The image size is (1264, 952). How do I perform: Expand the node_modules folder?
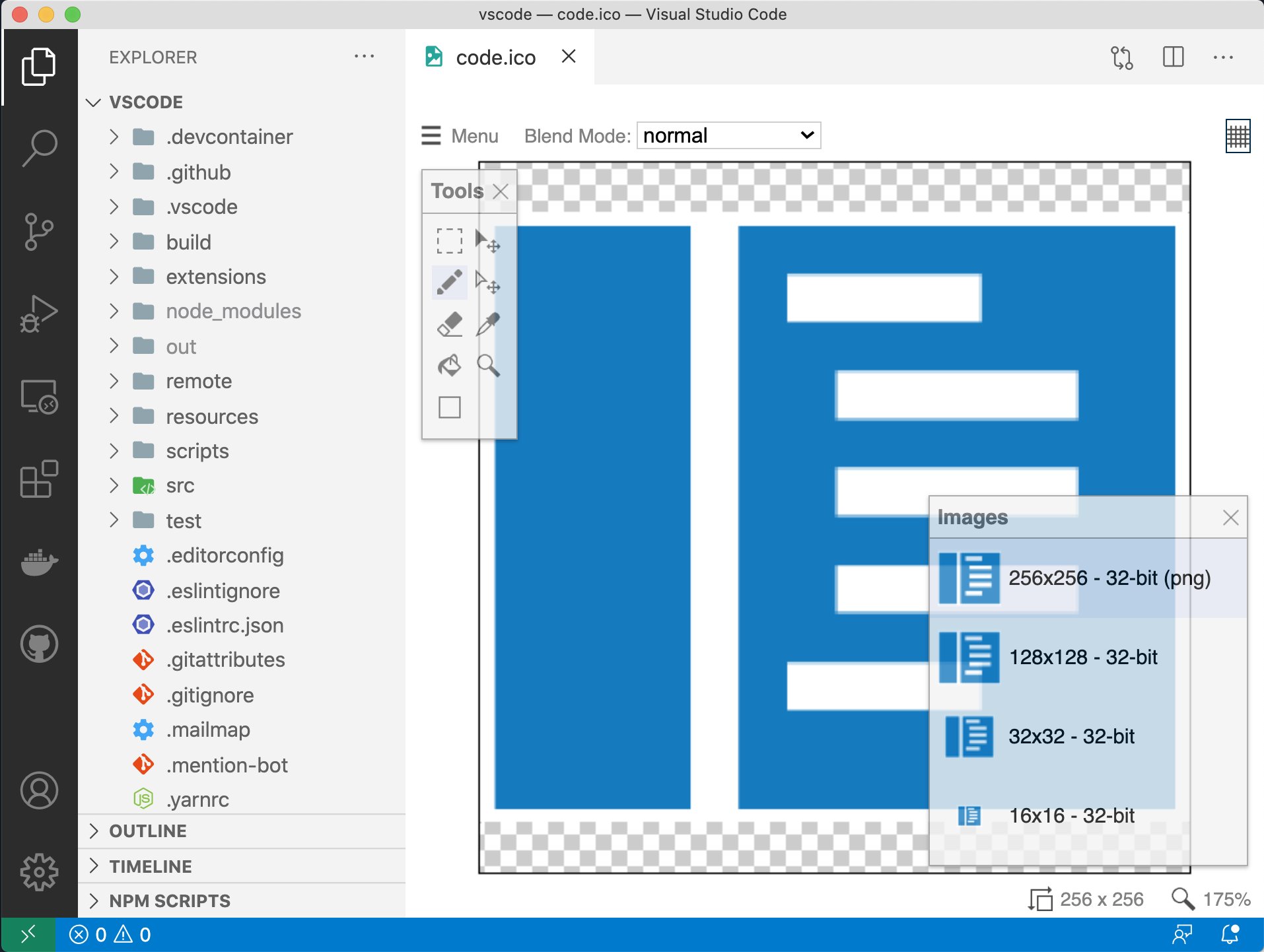coord(242,312)
